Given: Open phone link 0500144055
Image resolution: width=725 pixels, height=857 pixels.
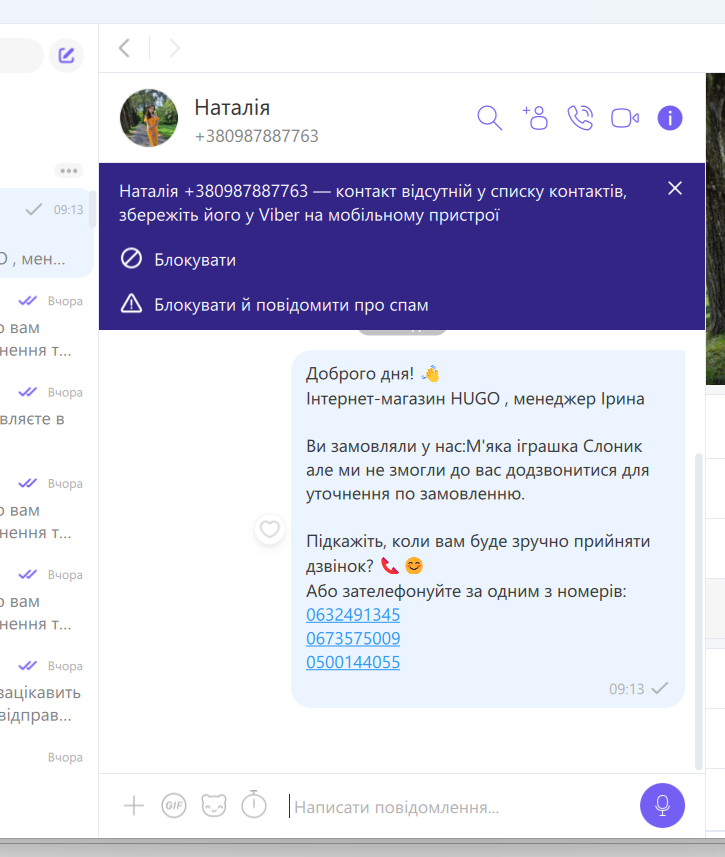Looking at the screenshot, I should (353, 662).
